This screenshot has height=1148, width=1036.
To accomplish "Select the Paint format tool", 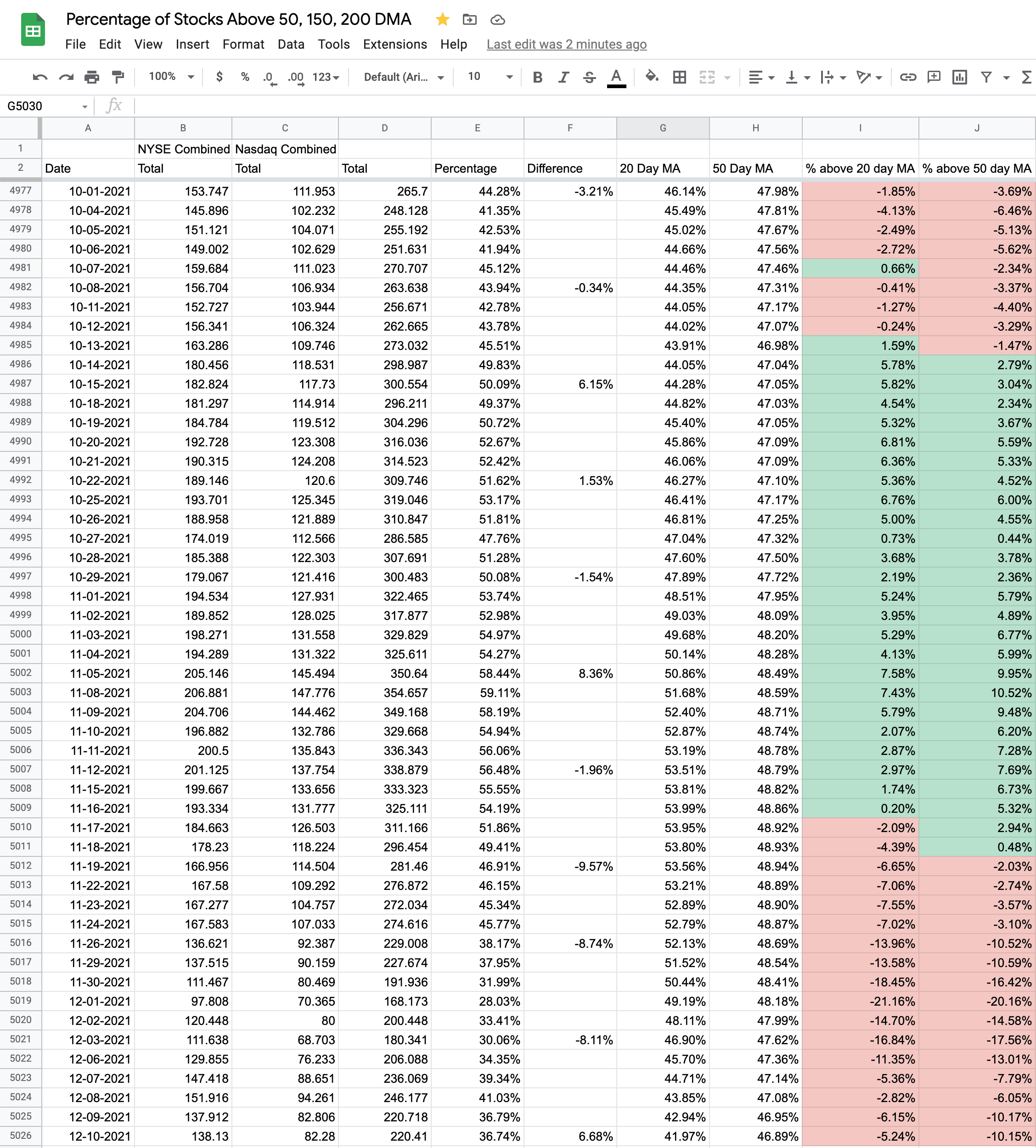I will point(118,77).
